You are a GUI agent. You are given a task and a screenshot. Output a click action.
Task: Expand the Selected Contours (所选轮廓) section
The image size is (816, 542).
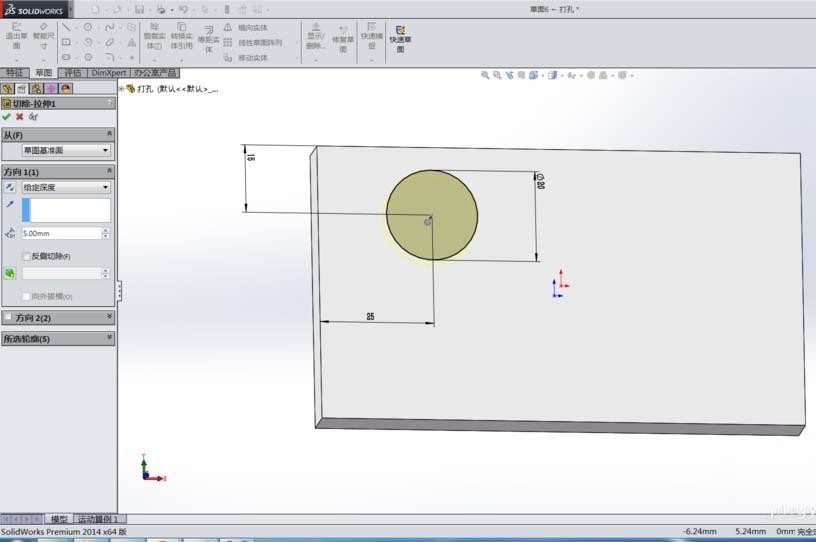pos(109,338)
